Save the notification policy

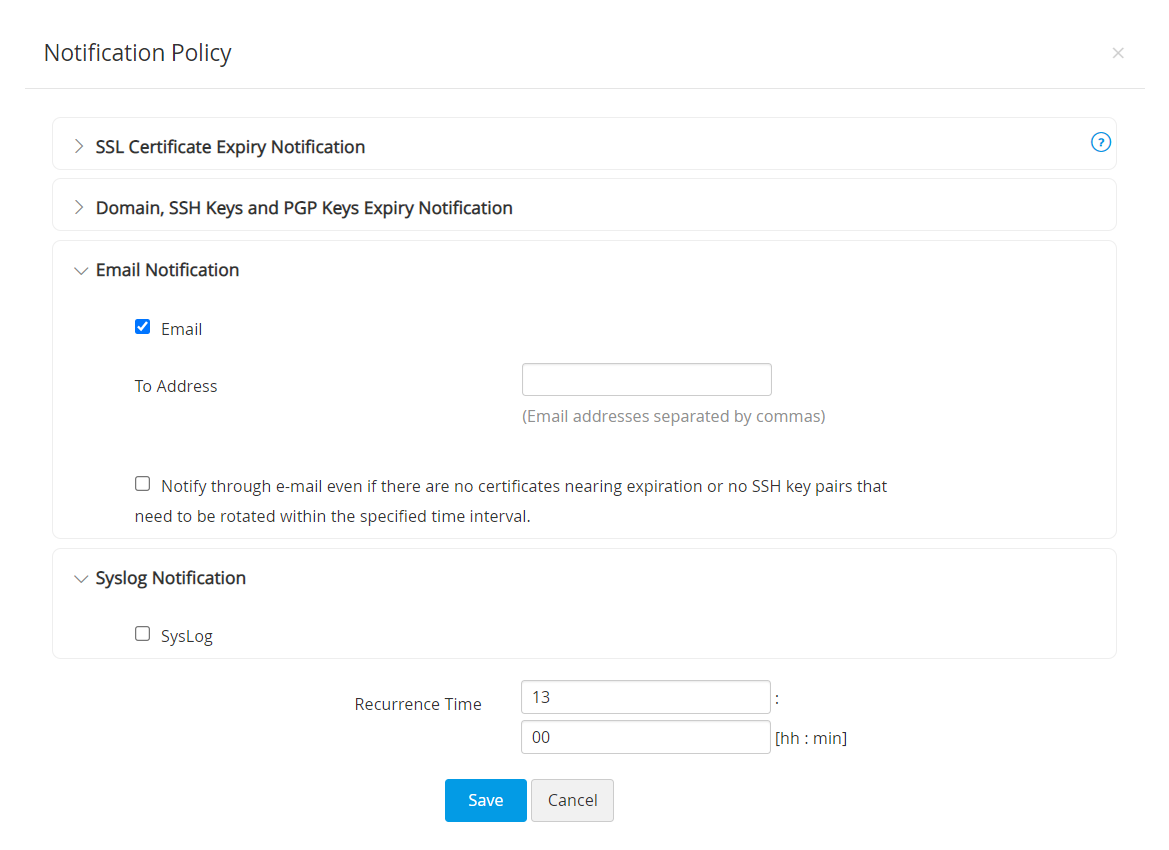[x=485, y=800]
